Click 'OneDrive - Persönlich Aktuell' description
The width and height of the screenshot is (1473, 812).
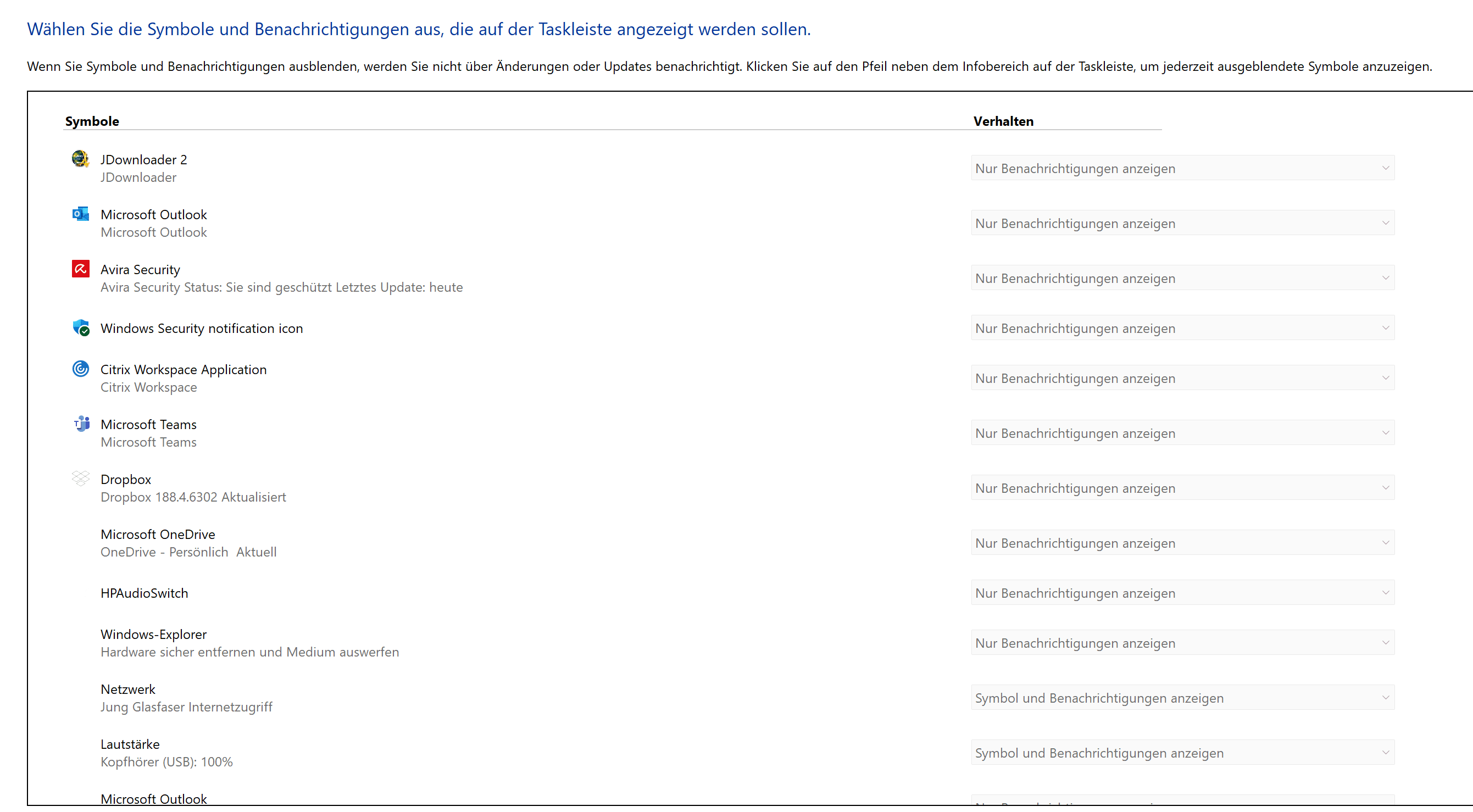188,552
